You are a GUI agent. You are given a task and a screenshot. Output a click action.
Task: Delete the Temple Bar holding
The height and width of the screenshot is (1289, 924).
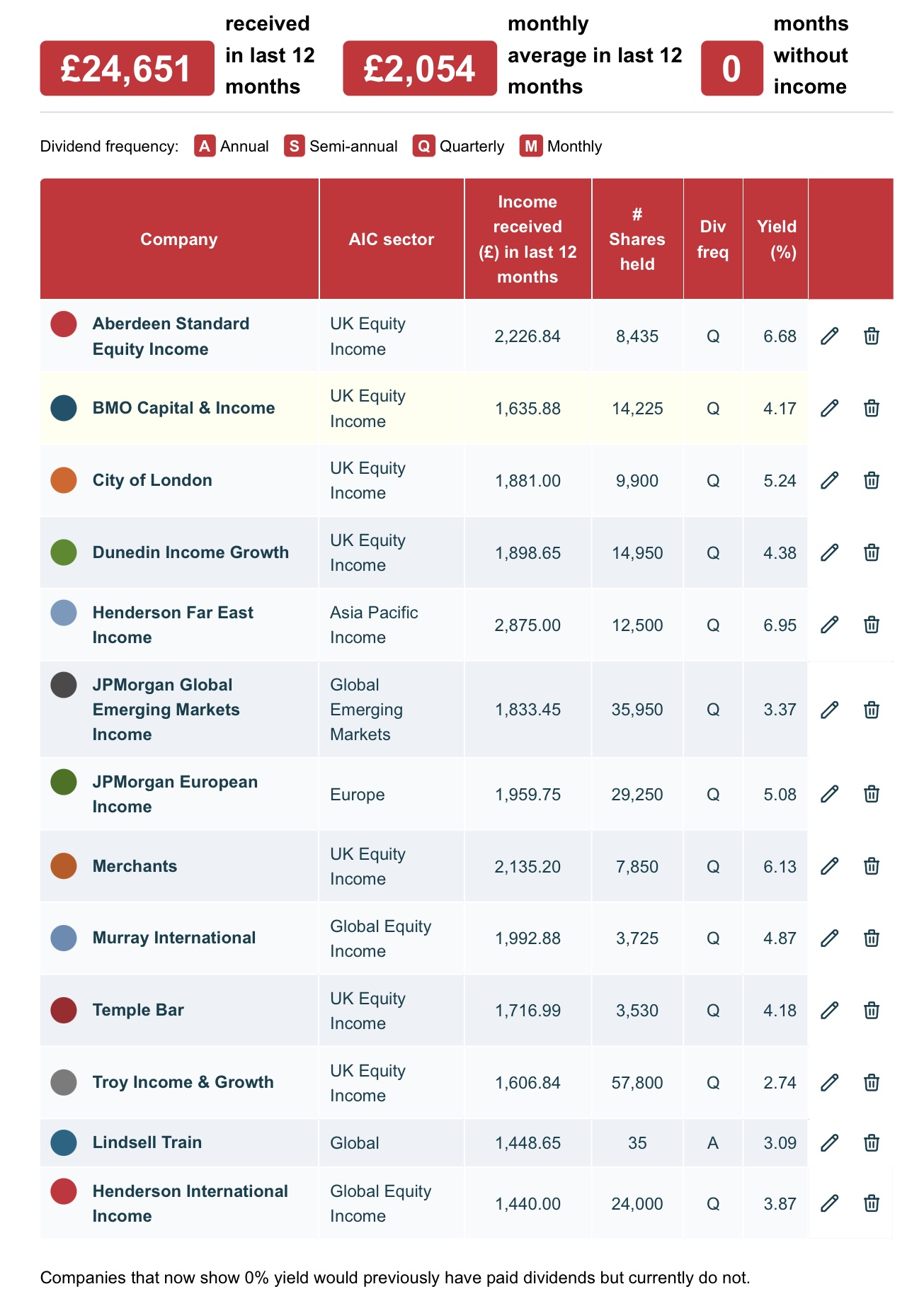coord(872,1010)
